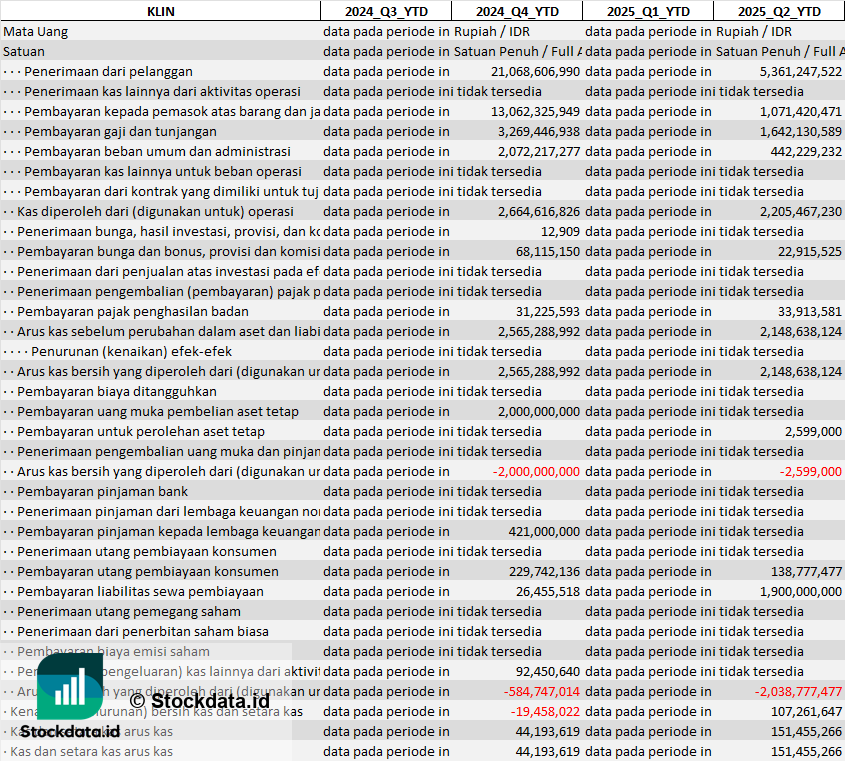The image size is (845, 761).
Task: Select value 229,742,136
Action: (x=544, y=571)
